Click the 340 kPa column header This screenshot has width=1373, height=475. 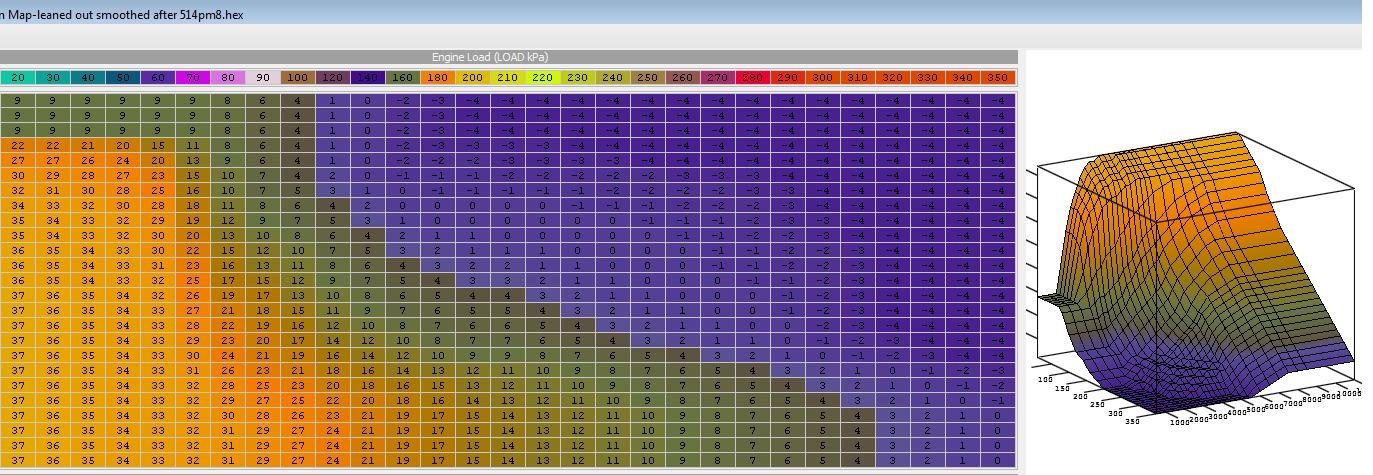(962, 77)
